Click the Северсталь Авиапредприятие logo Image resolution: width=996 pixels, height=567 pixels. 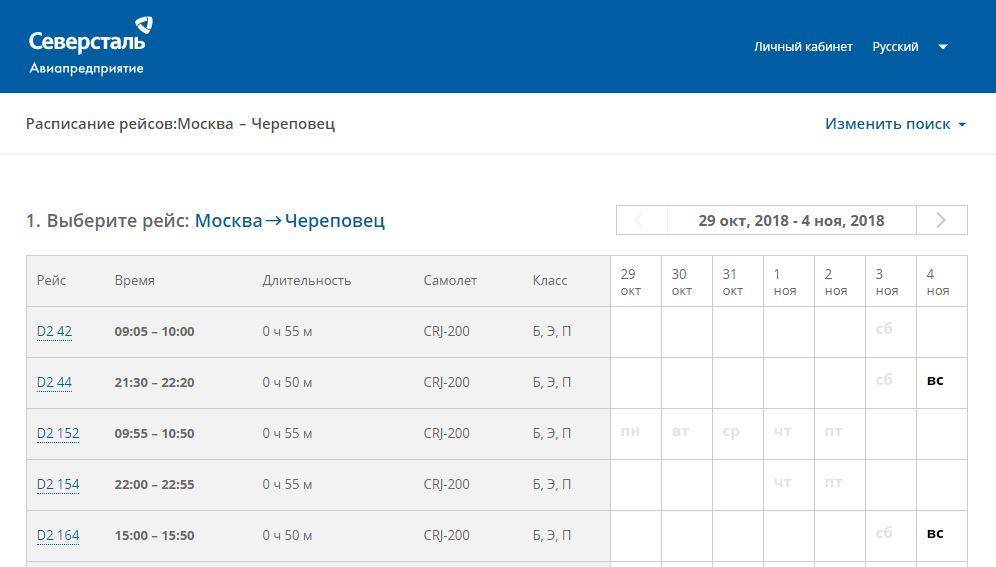pos(90,46)
